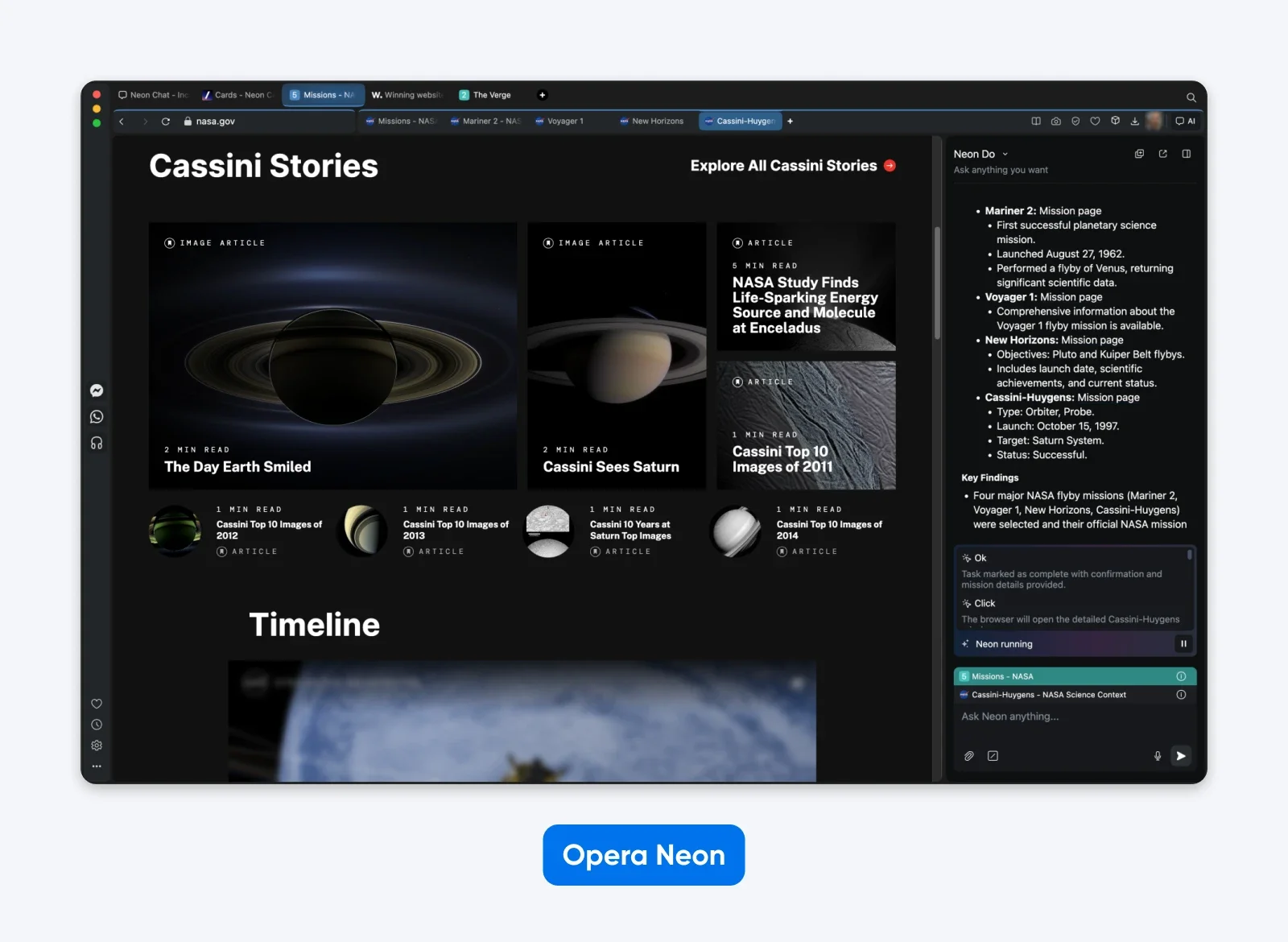Activate voice input with the microphone icon
This screenshot has height=942, width=1288.
(1157, 756)
